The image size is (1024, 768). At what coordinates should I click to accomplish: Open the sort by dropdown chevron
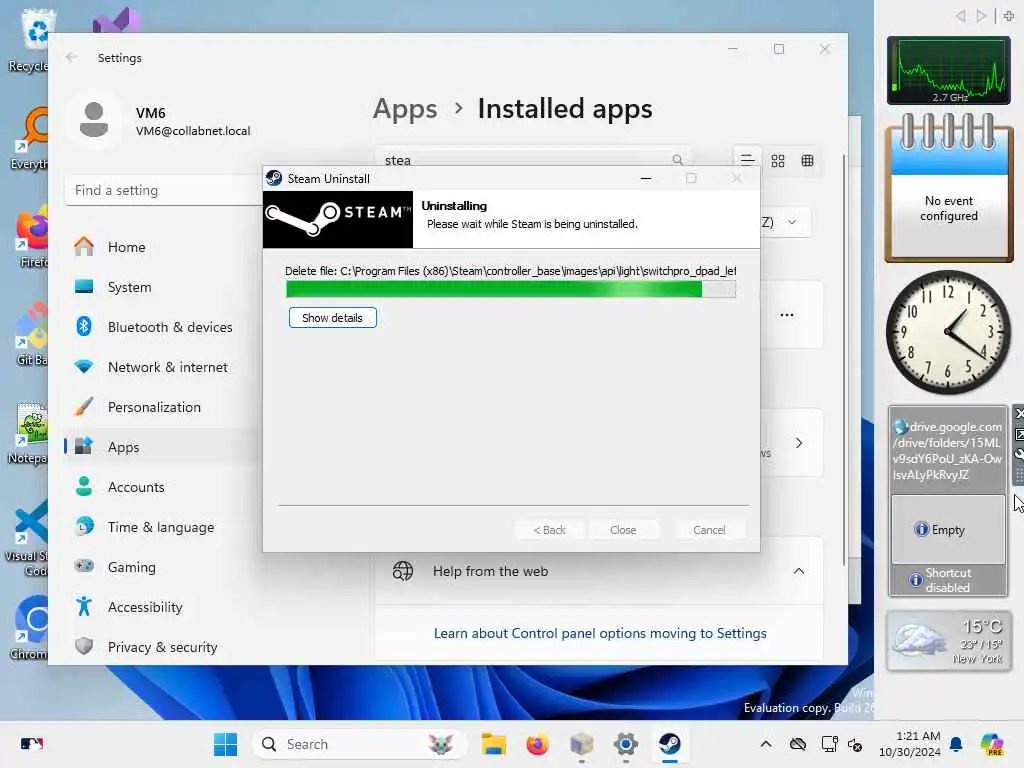(x=792, y=222)
